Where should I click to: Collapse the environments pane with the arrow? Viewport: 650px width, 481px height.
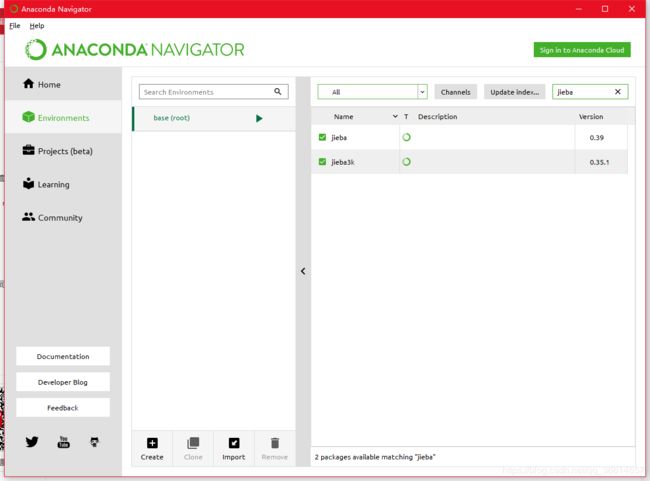coord(303,271)
